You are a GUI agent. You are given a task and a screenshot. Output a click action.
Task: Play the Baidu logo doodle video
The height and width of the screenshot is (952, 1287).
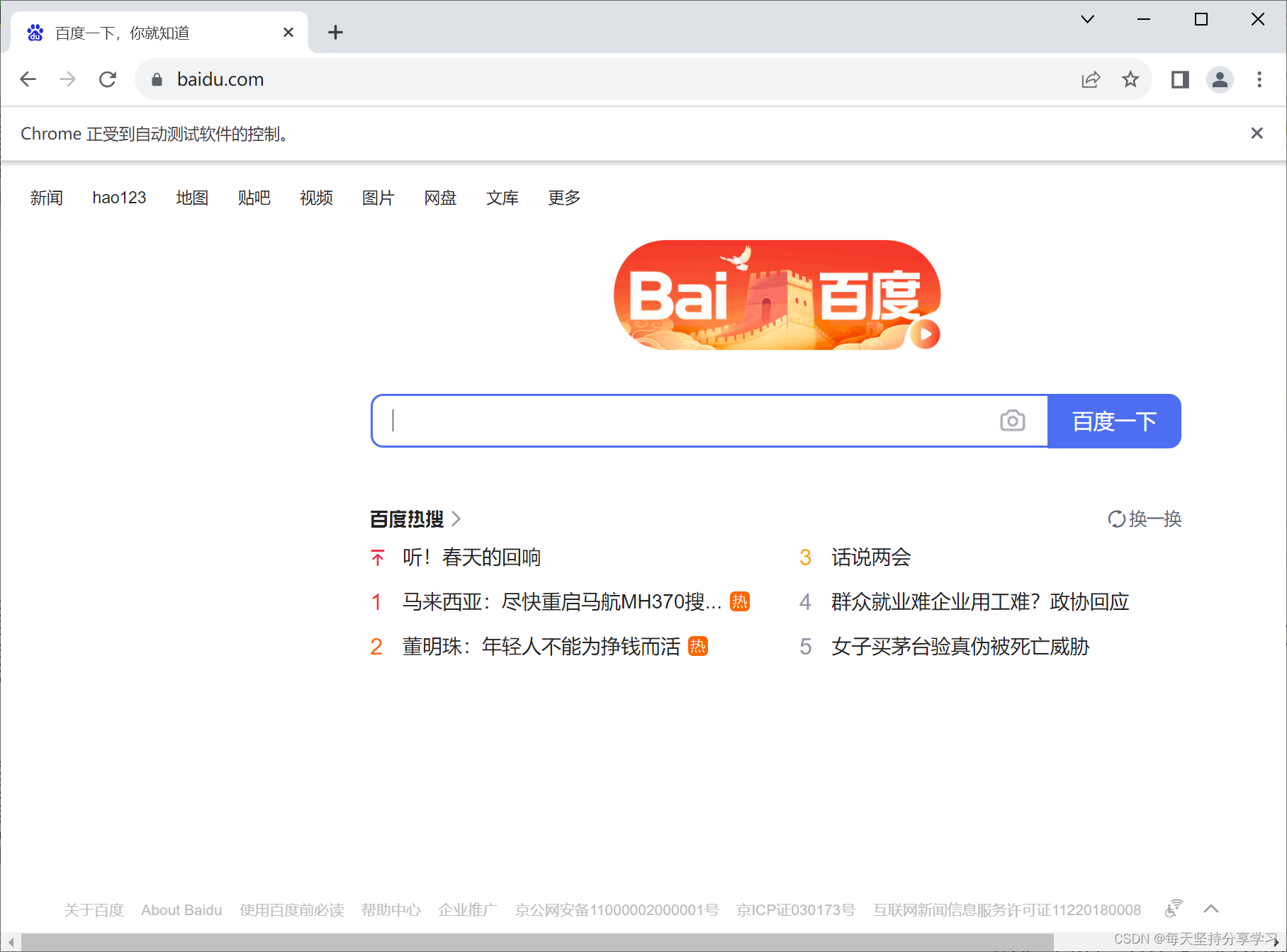click(926, 334)
